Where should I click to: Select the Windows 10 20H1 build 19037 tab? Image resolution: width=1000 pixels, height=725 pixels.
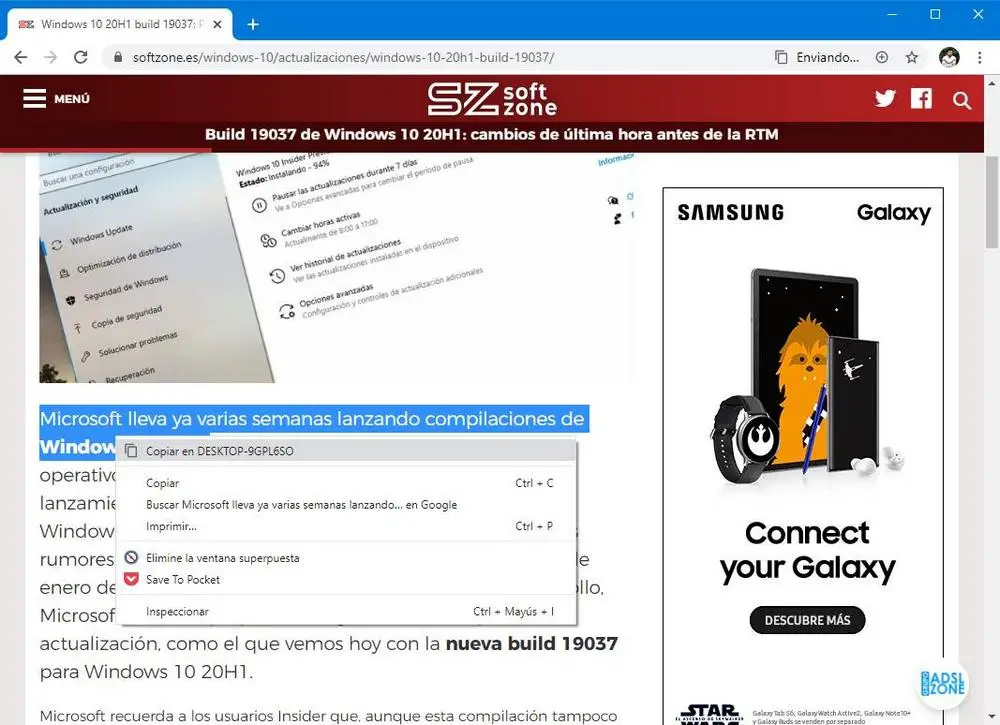click(x=120, y=24)
